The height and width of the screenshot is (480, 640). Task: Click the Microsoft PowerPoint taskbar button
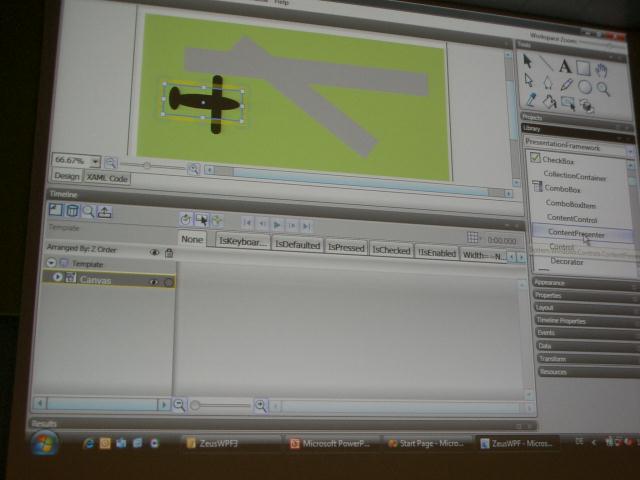click(330, 443)
